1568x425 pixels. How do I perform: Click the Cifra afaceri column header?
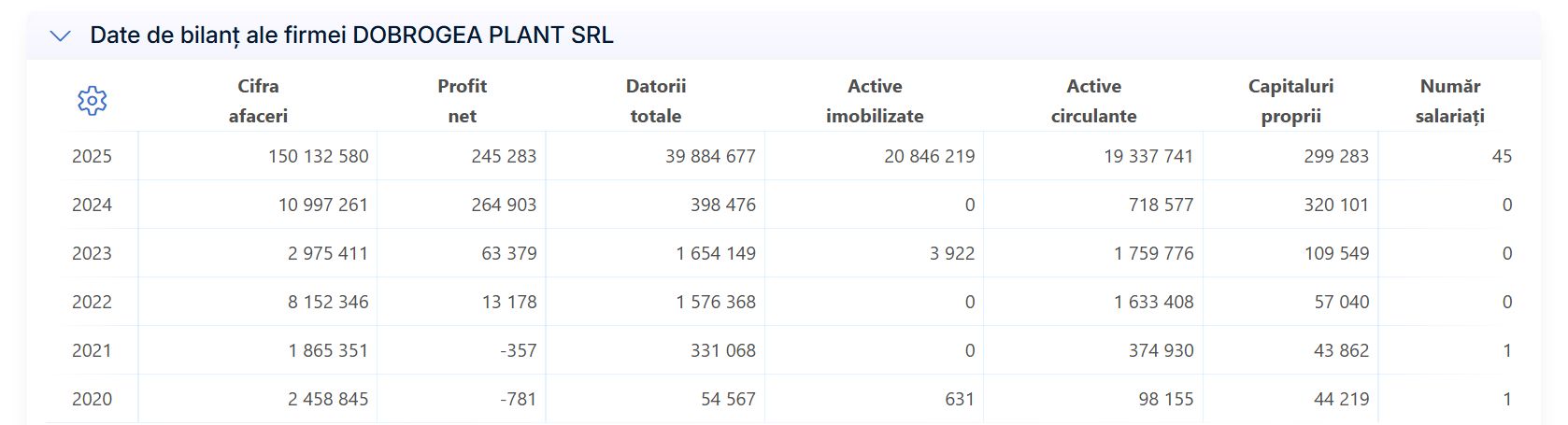258,101
